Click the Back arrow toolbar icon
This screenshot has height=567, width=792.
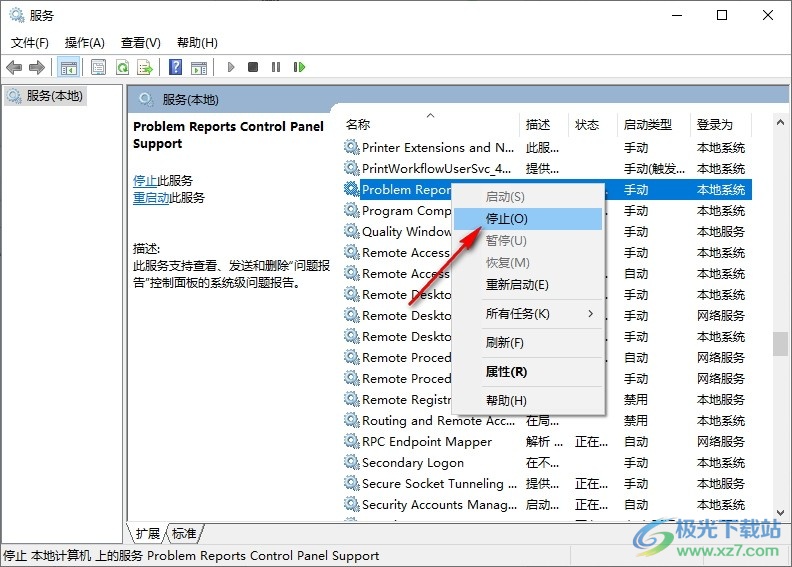click(14, 67)
